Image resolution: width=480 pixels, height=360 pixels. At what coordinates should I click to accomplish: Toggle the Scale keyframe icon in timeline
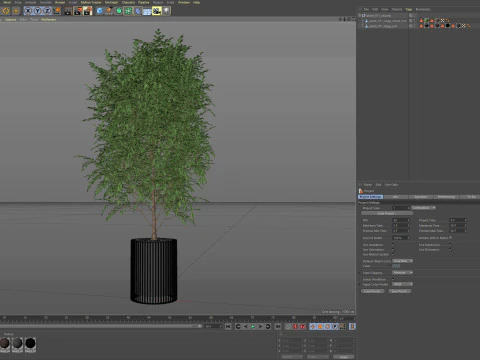click(320, 327)
